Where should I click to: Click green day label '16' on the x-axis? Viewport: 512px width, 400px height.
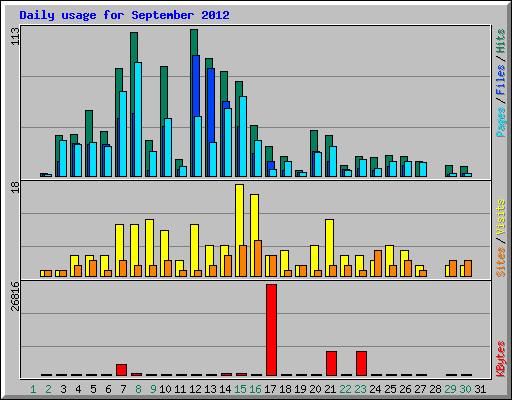(x=255, y=389)
